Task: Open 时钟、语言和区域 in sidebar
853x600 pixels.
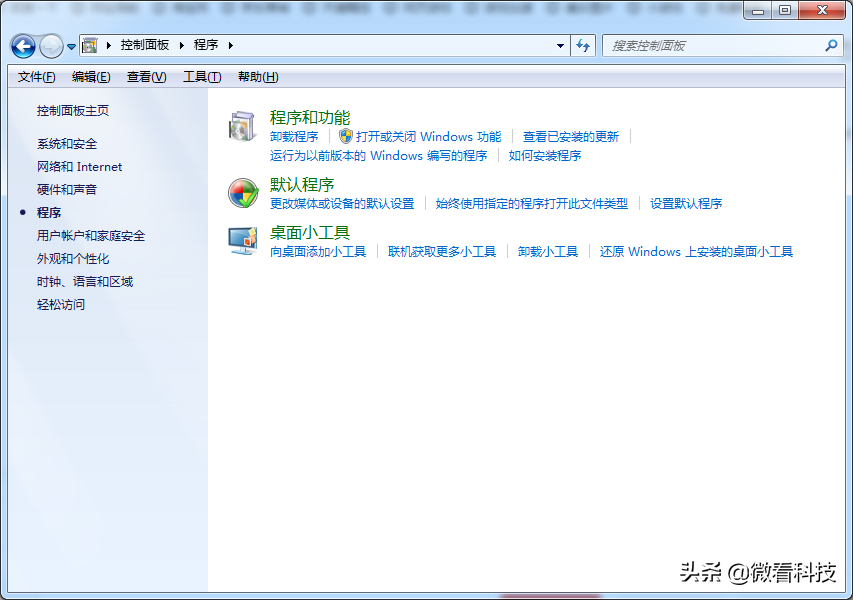Action: 85,281
